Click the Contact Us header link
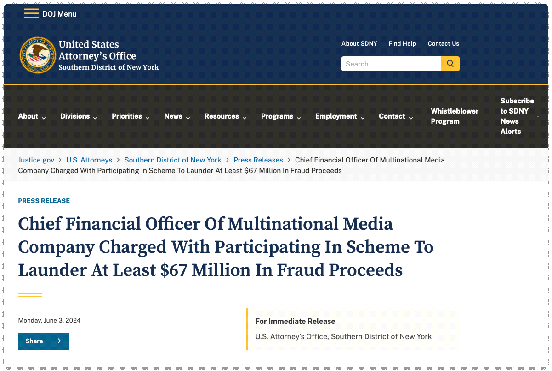 coord(443,44)
